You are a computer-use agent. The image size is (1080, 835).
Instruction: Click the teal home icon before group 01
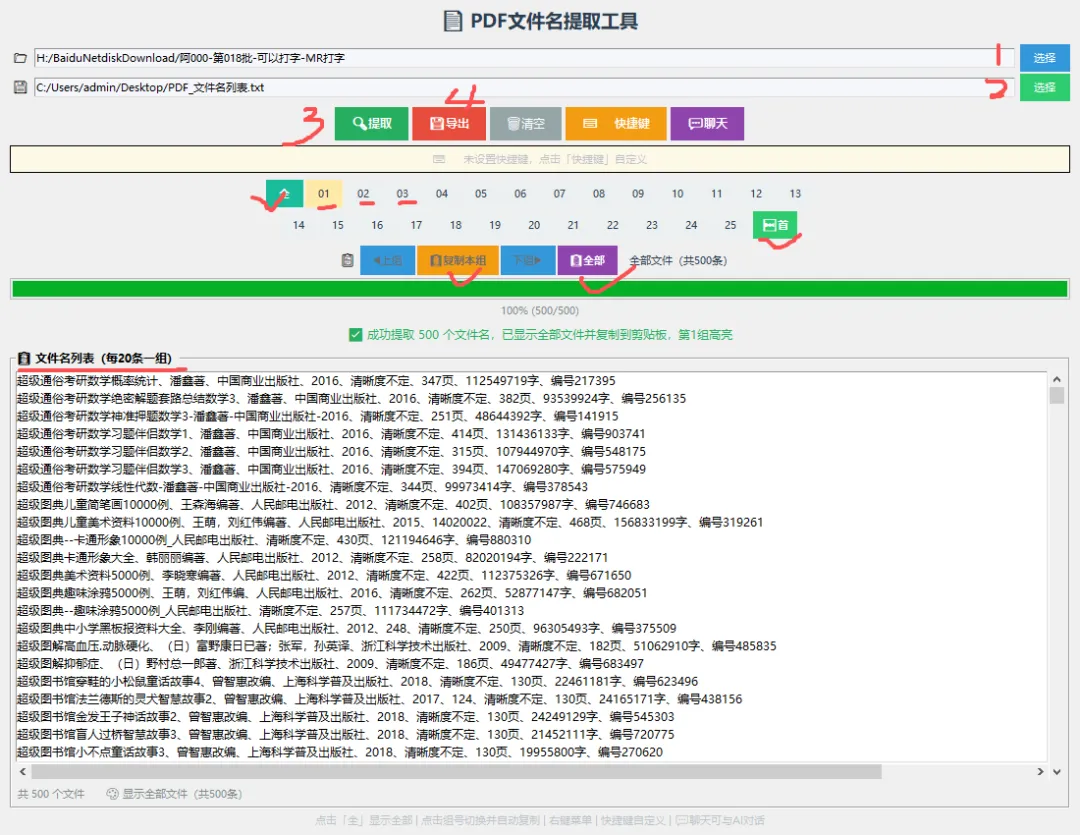[284, 194]
